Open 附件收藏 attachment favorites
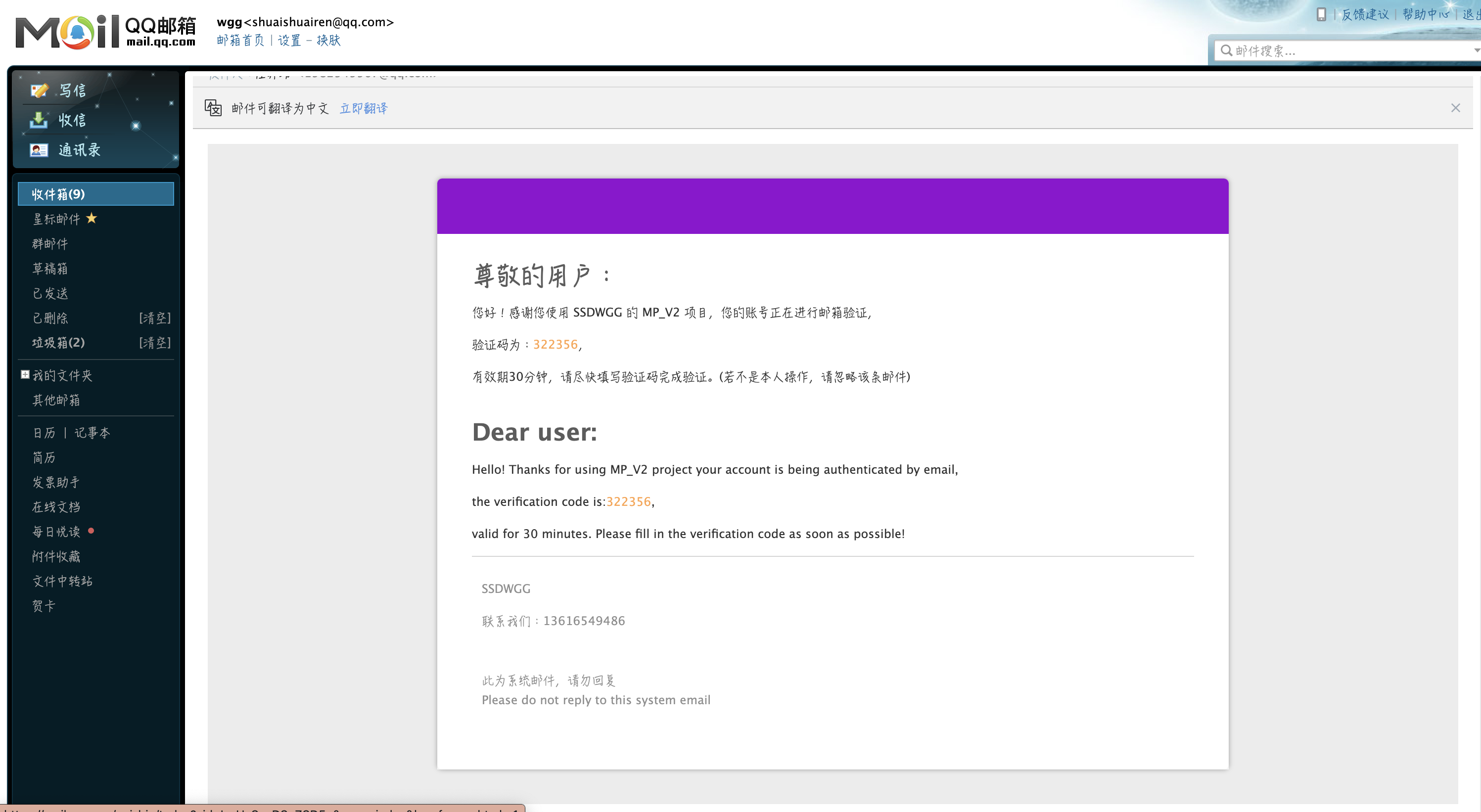The height and width of the screenshot is (812, 1481). (56, 556)
